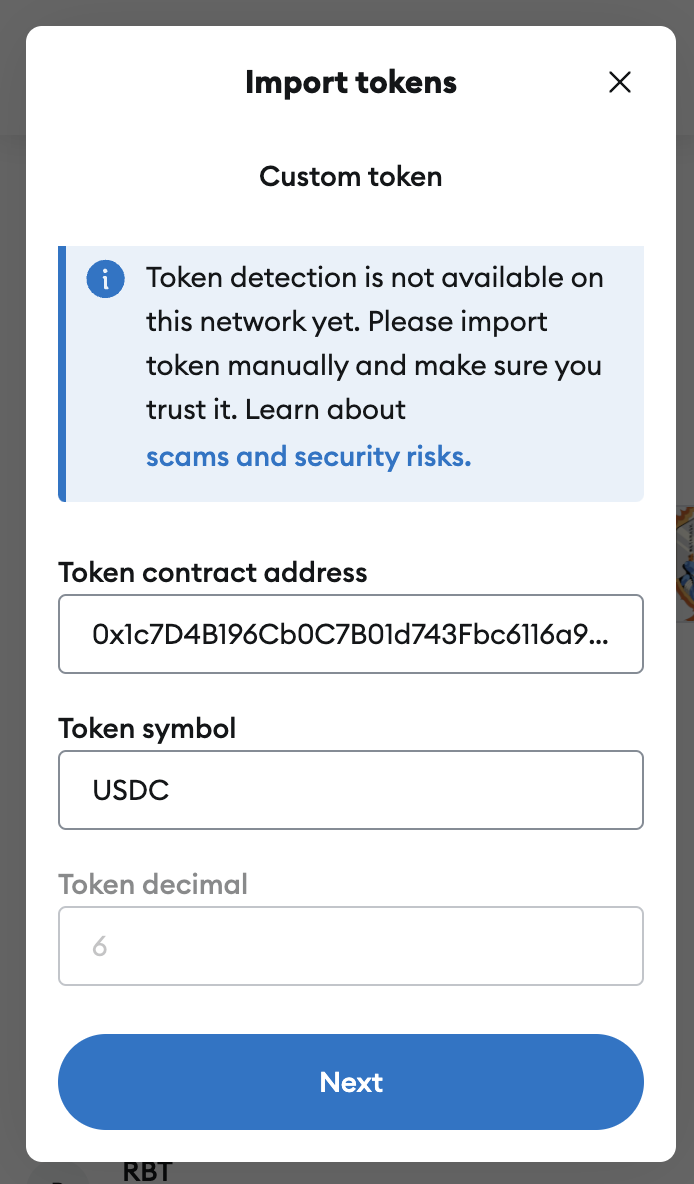
Task: Click the partial image at the right edge
Action: pos(684,560)
